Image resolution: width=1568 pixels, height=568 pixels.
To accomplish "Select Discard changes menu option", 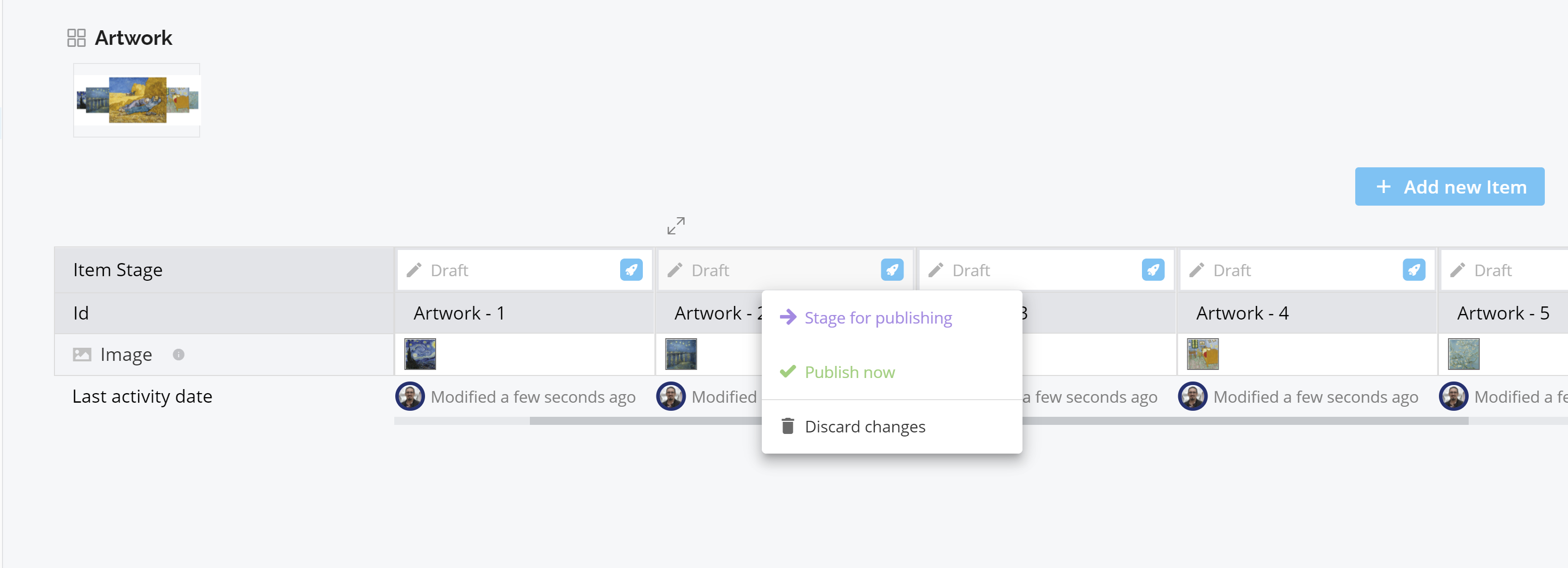I will [864, 426].
